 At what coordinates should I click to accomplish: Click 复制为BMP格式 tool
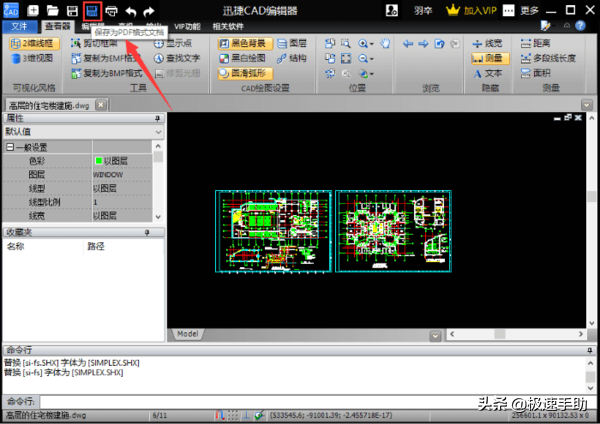click(107, 73)
